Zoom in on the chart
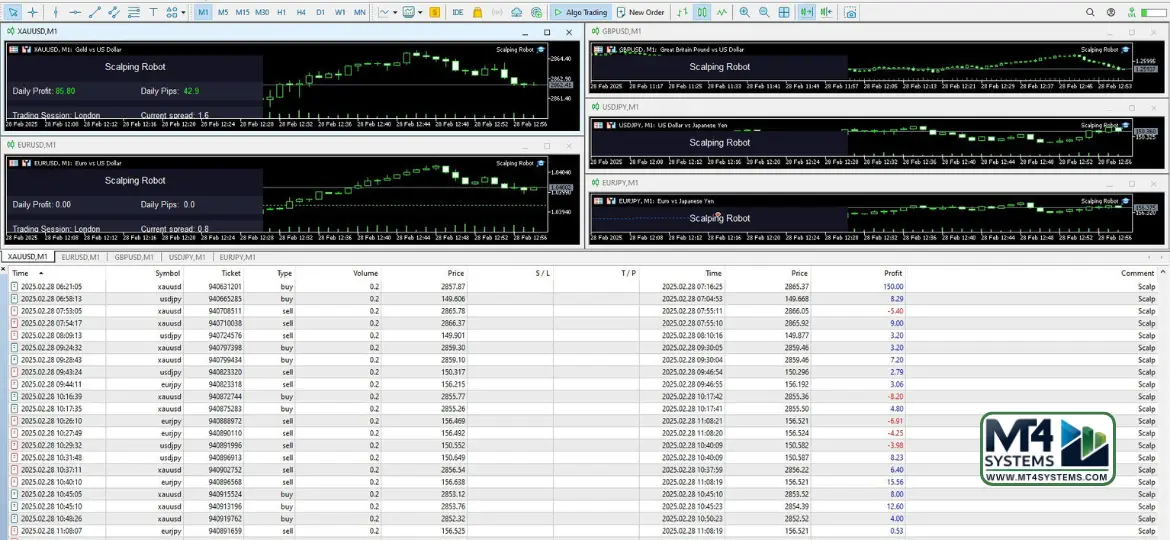Image resolution: width=1170 pixels, height=540 pixels. [x=744, y=12]
